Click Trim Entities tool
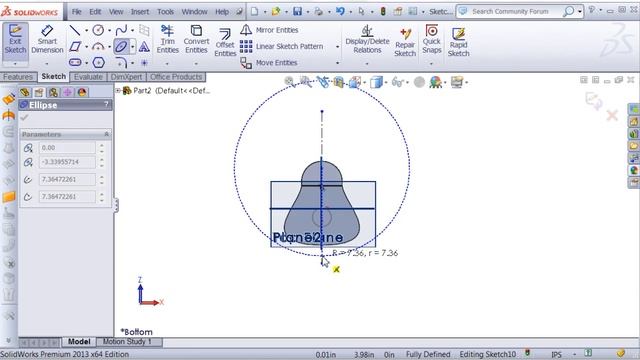640x360 pixels. point(167,39)
